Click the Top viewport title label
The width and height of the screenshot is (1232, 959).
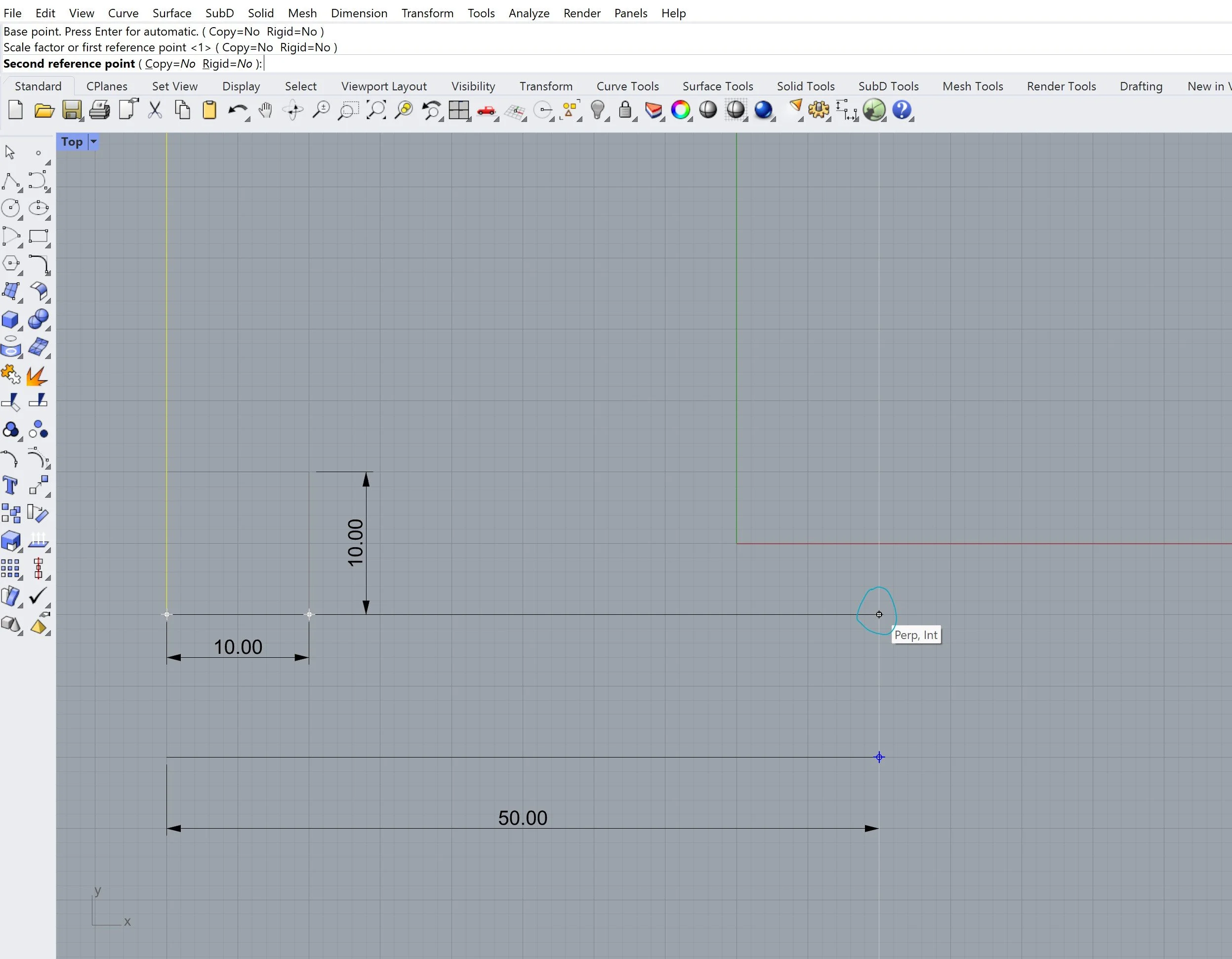(72, 142)
